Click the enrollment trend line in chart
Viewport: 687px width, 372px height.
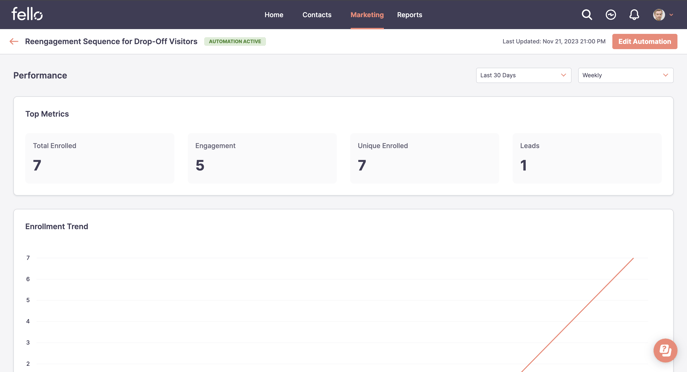(578, 314)
